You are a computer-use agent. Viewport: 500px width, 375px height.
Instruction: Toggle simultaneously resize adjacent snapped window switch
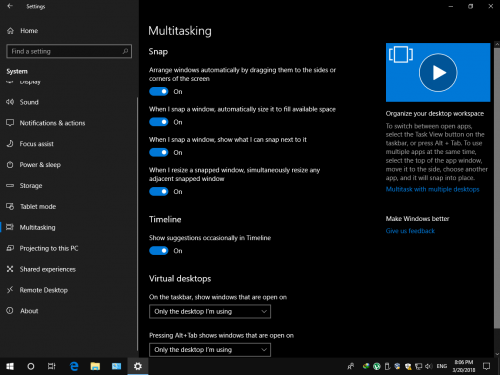[x=159, y=191]
